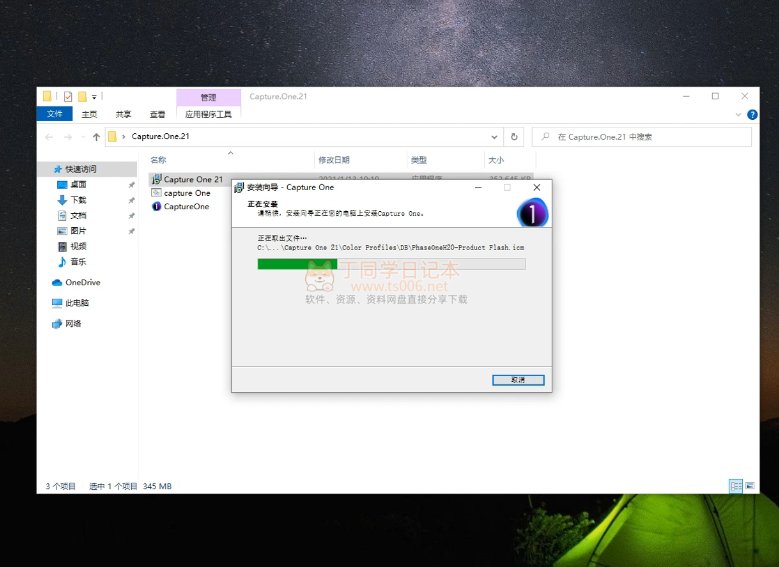Sort by 修改日期 Date modified column
Viewport: 779px width, 567px height.
coord(334,160)
